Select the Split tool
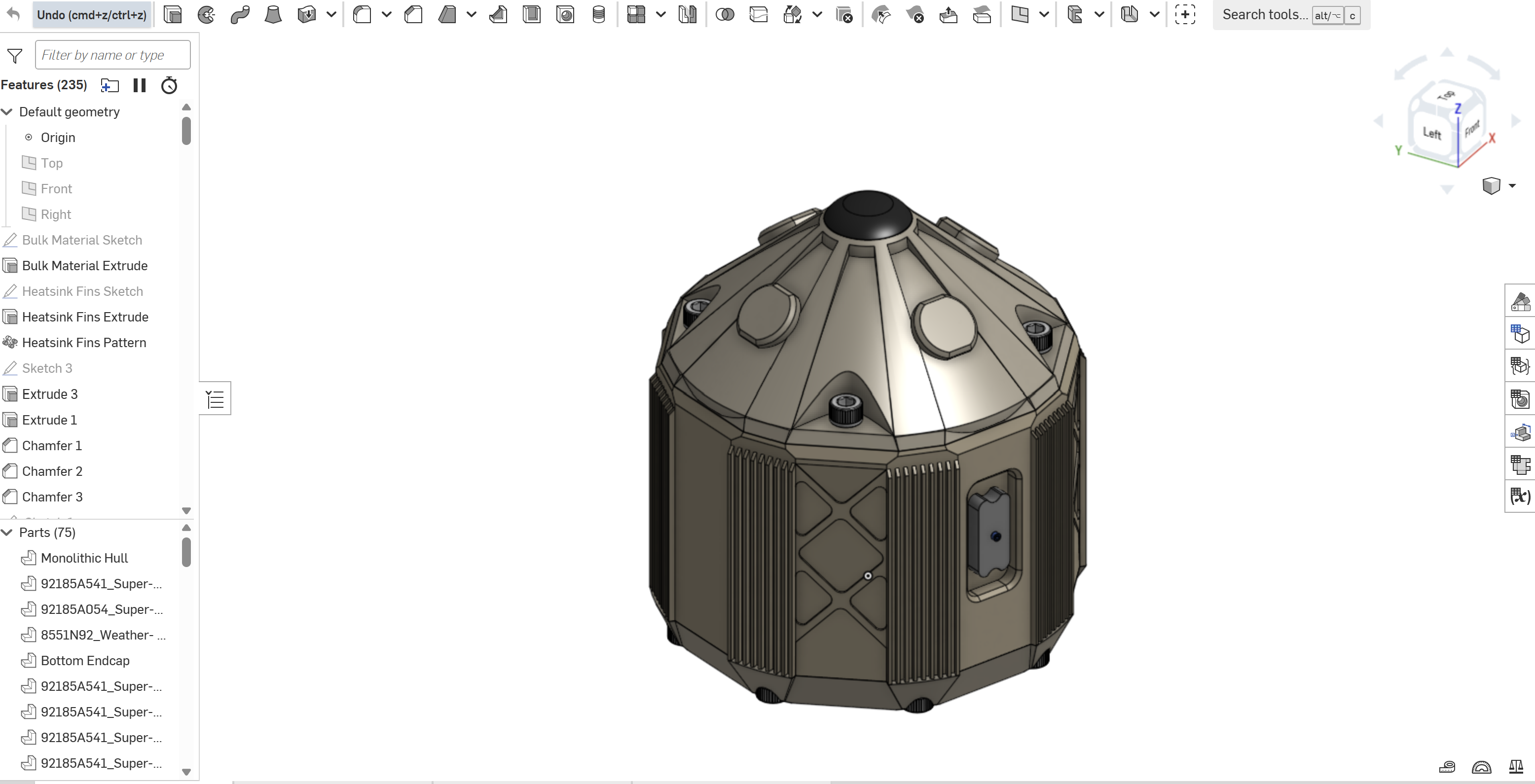The image size is (1535, 784). [x=758, y=14]
